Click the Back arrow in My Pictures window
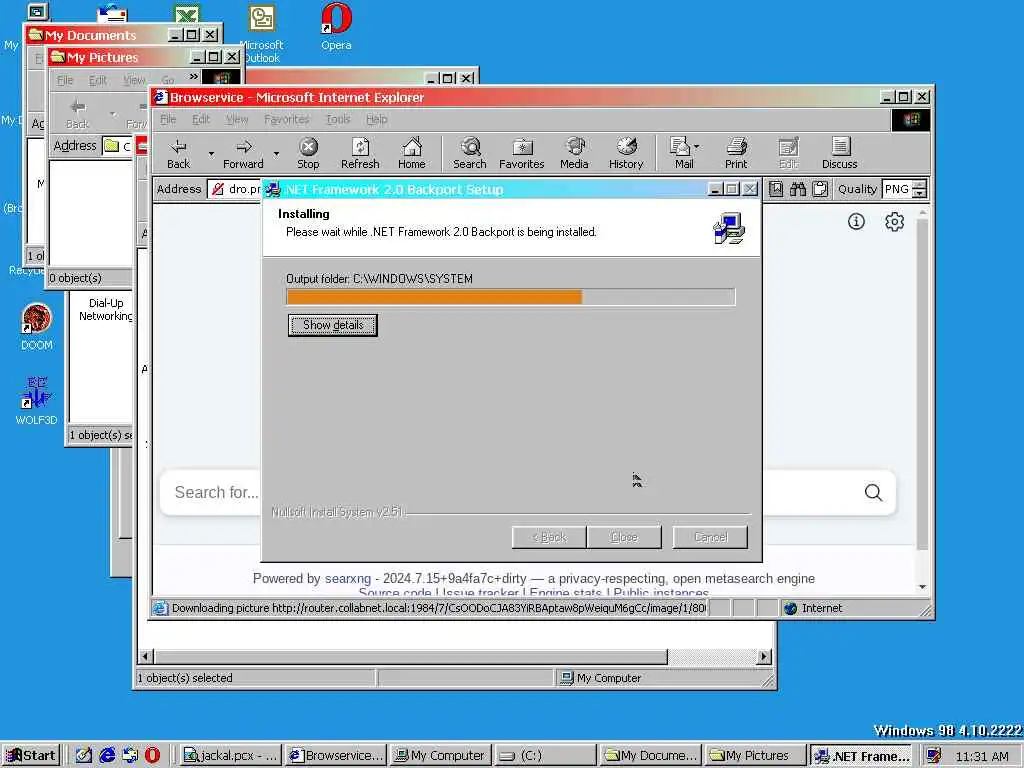This screenshot has width=1024, height=768. click(x=78, y=112)
